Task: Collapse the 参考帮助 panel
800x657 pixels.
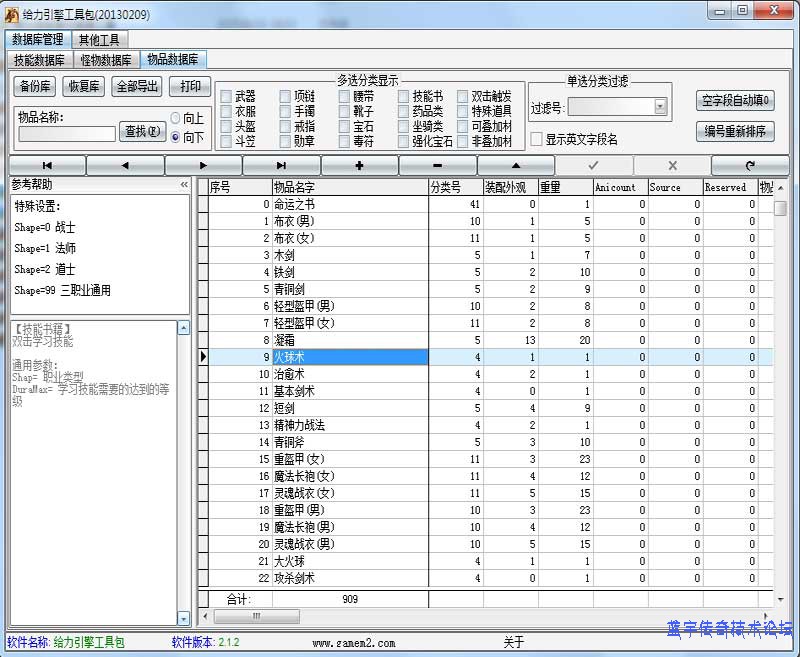Action: tap(184, 185)
